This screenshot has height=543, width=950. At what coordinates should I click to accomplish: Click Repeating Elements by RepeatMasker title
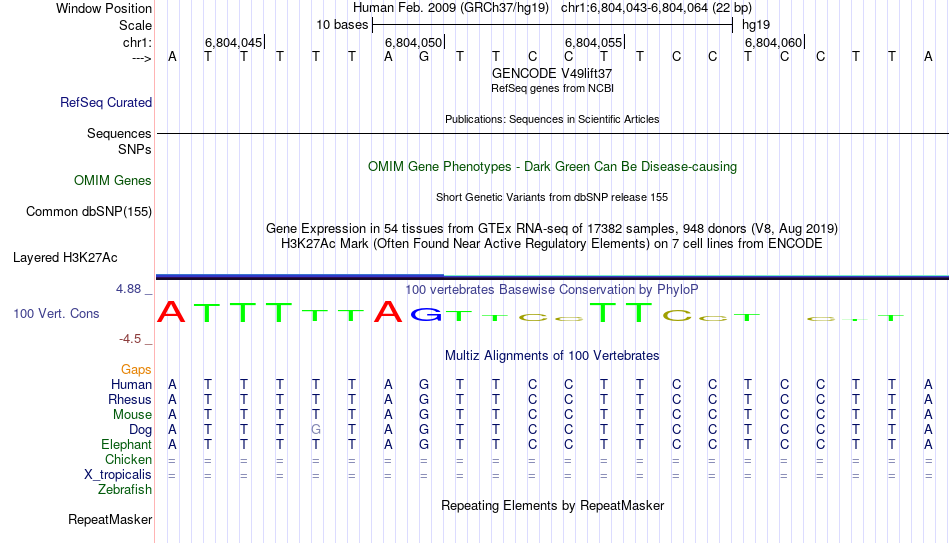click(552, 506)
